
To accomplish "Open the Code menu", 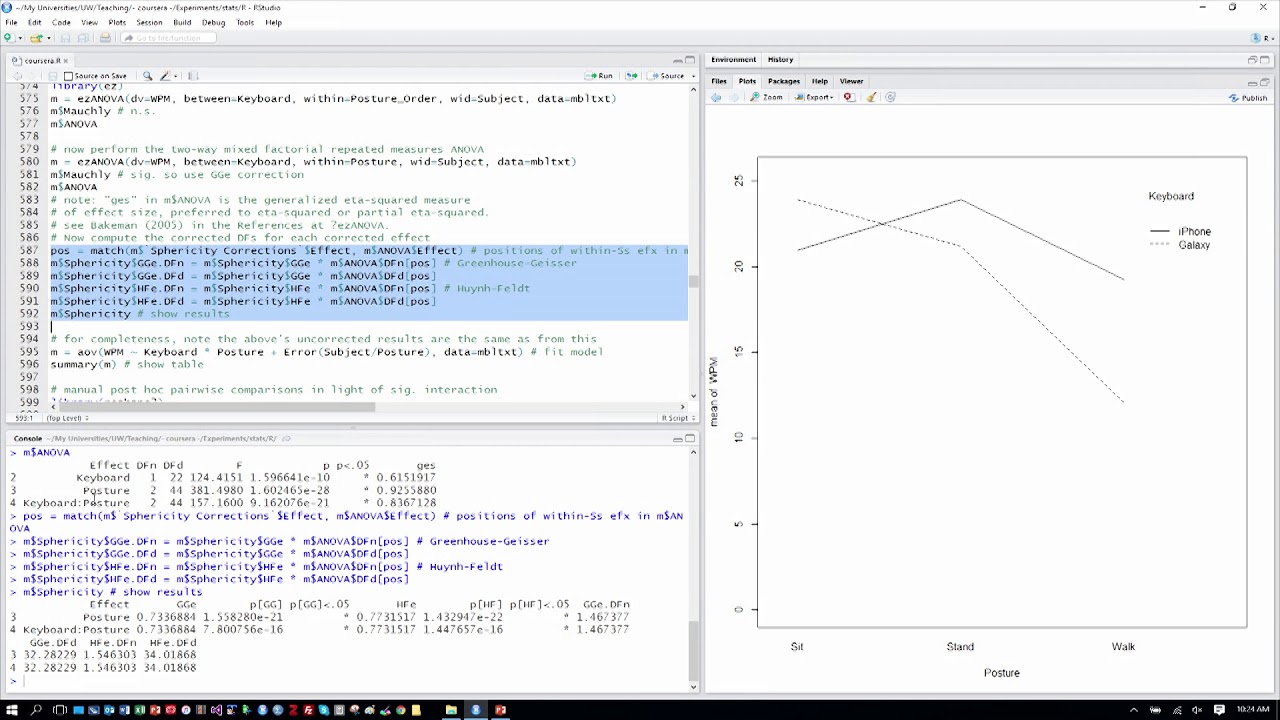I will click(61, 22).
